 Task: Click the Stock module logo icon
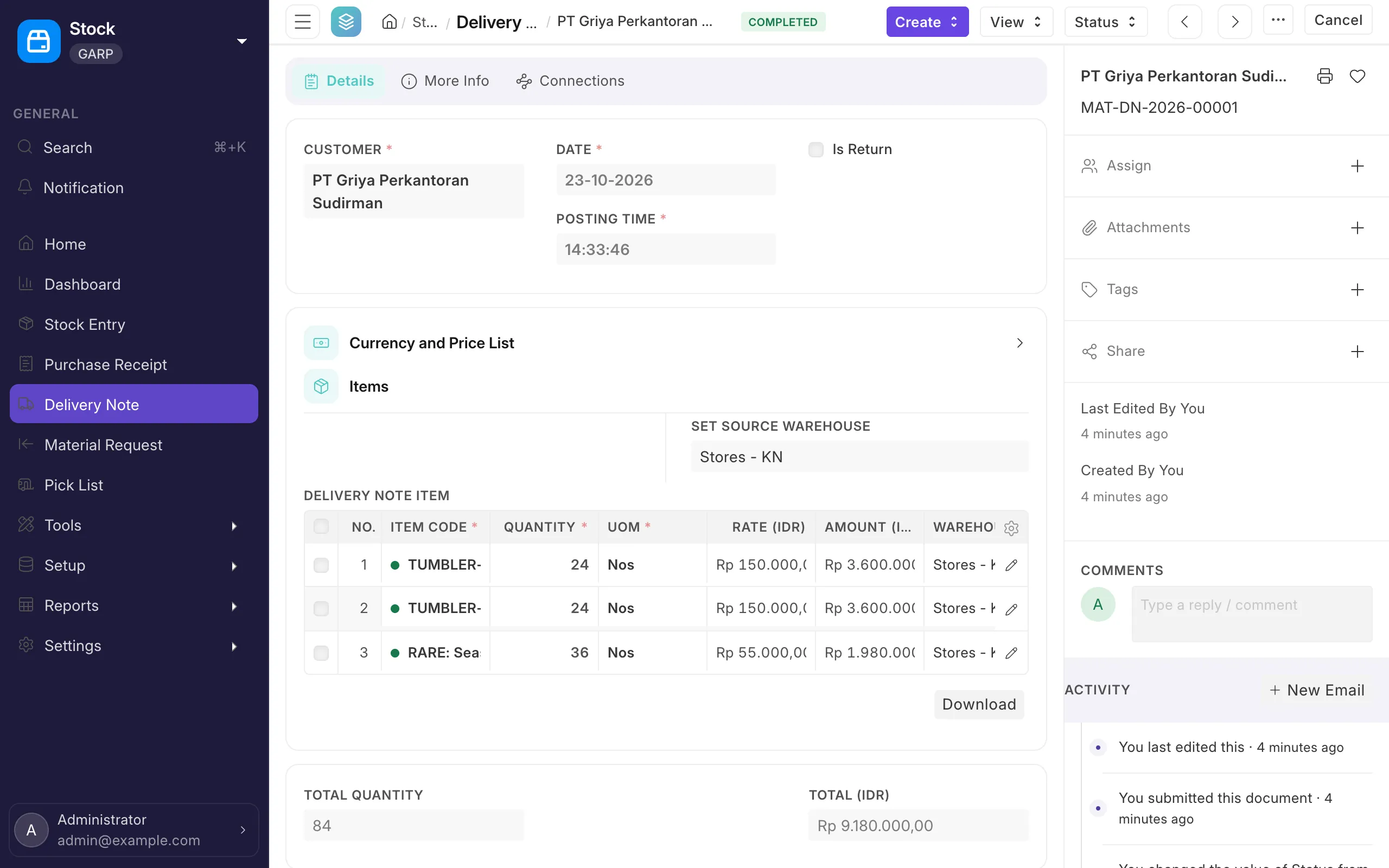point(39,41)
